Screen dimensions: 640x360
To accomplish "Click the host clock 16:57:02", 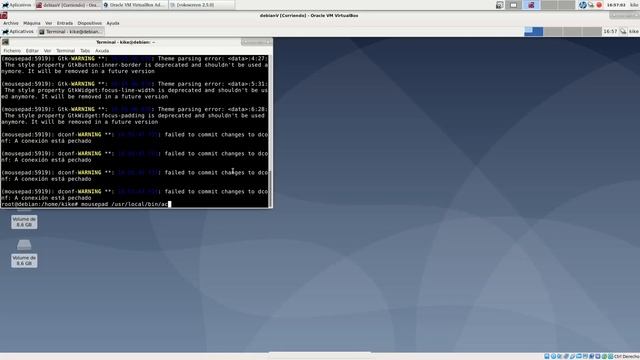I will click(616, 5).
